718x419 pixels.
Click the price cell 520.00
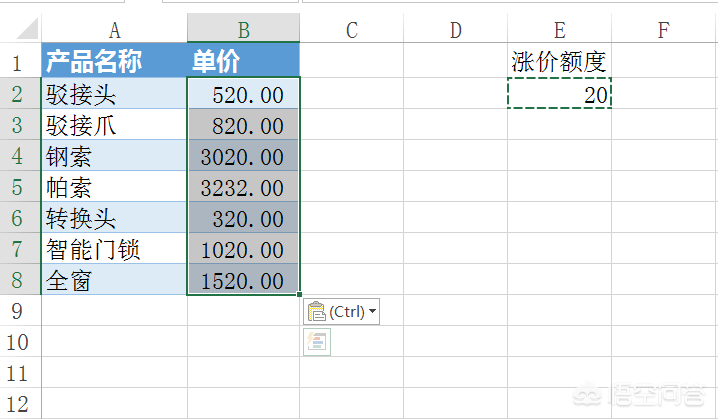(243, 94)
